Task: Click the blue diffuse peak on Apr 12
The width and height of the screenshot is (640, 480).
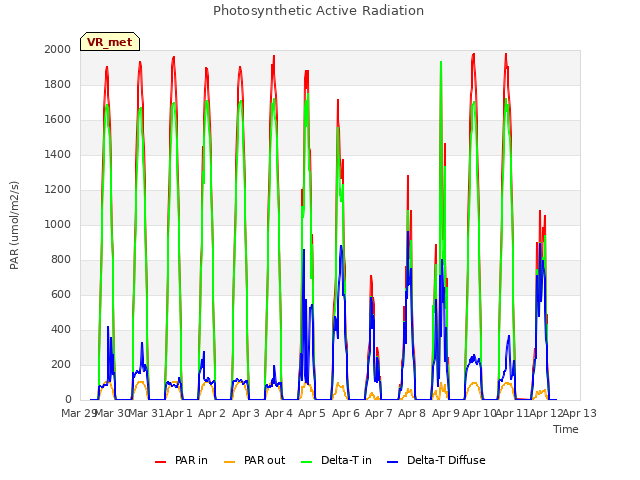Action: [540, 244]
